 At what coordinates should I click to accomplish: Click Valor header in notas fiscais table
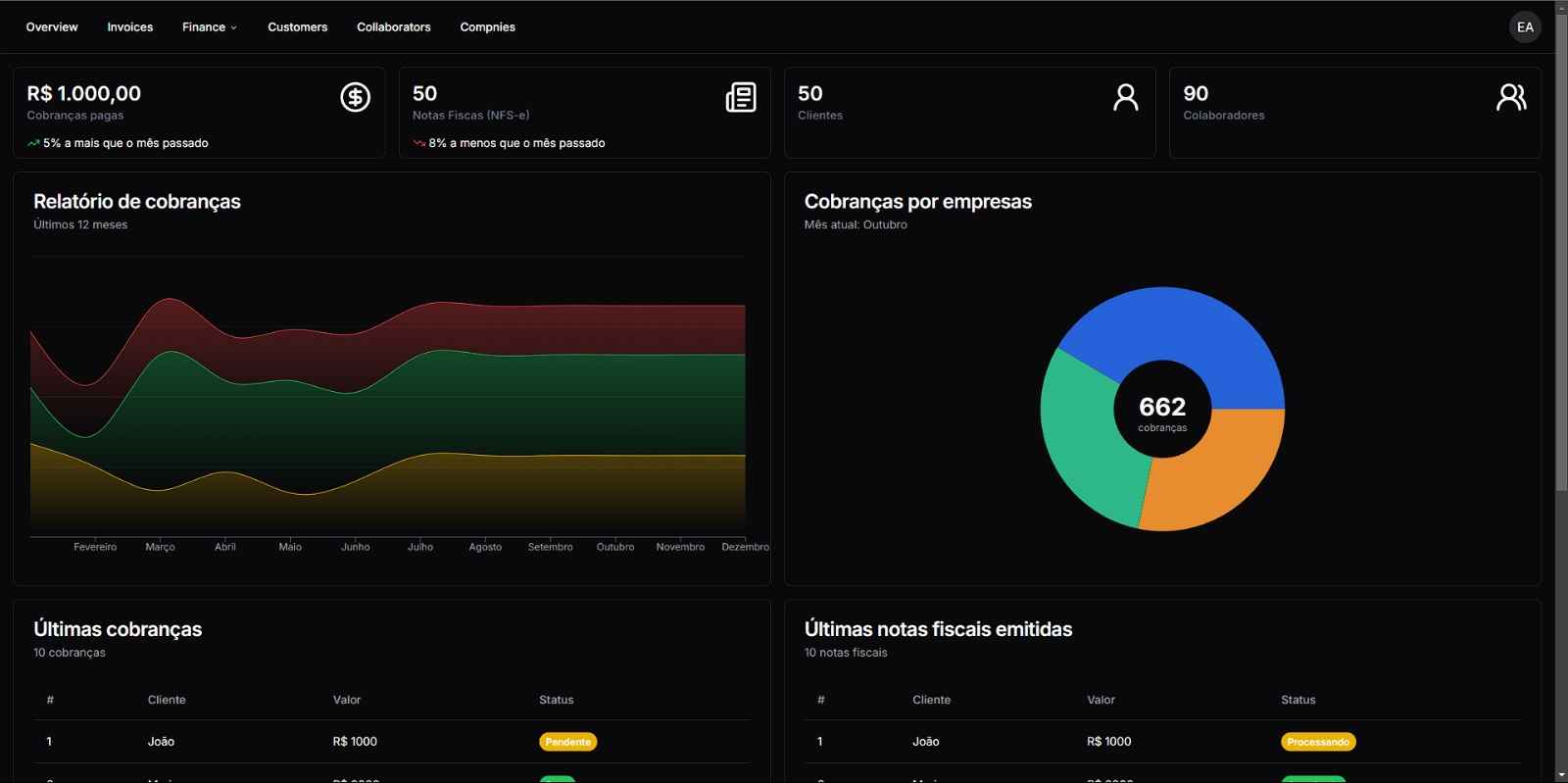1101,700
